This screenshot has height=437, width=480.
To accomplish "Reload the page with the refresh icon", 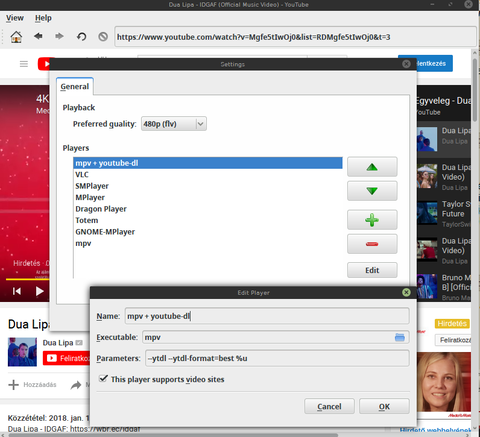I will click(81, 36).
